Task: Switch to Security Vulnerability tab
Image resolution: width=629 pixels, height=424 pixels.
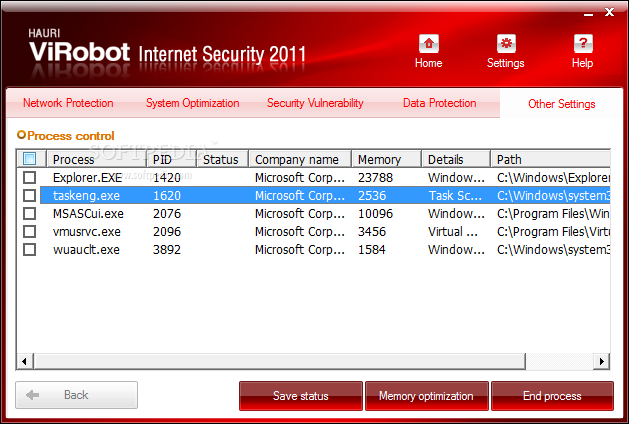Action: [x=315, y=103]
